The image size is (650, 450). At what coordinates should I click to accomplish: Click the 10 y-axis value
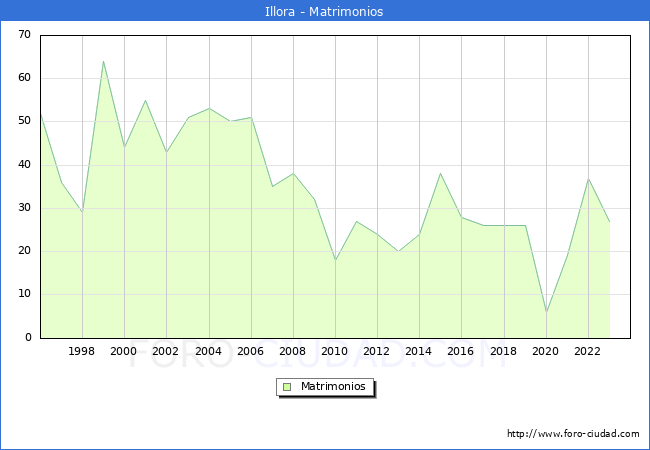pos(25,294)
